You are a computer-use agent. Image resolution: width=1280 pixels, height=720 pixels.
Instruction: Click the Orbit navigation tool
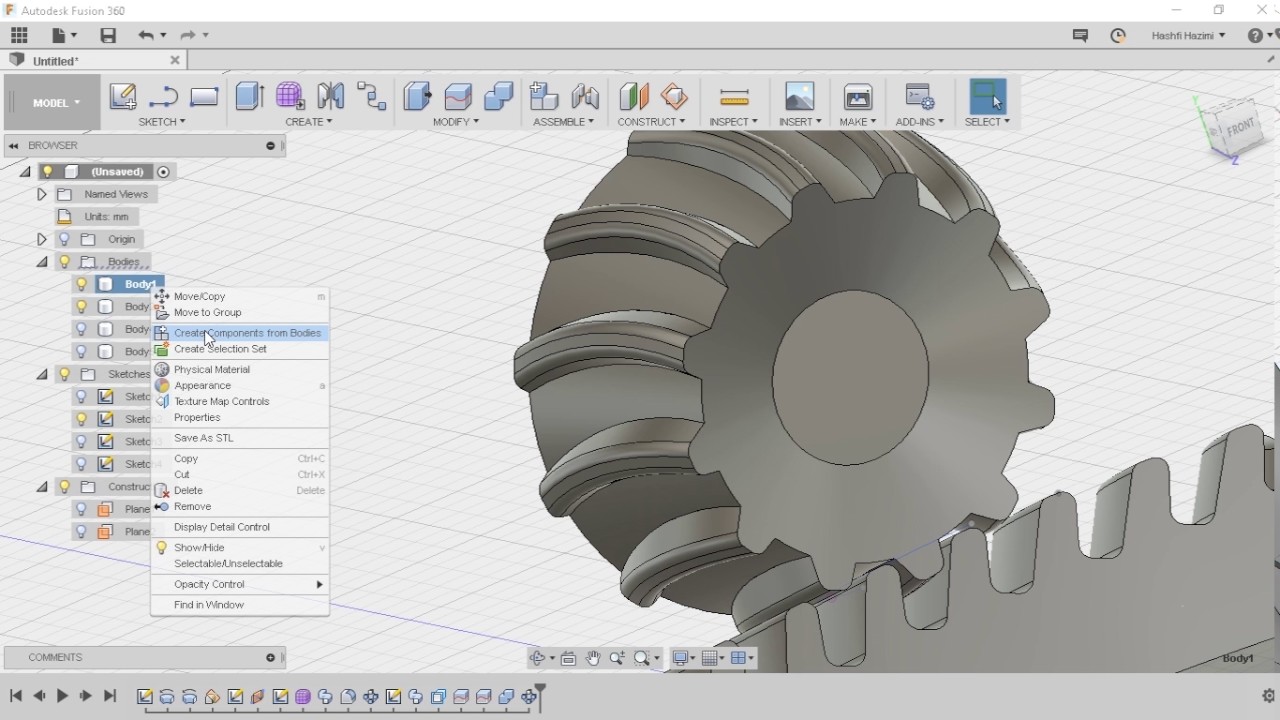coord(537,658)
